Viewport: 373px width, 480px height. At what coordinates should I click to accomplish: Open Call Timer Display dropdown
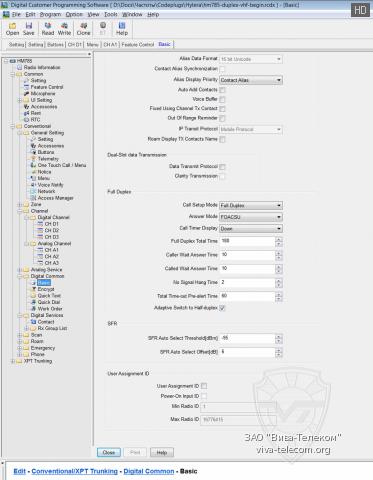[251, 229]
